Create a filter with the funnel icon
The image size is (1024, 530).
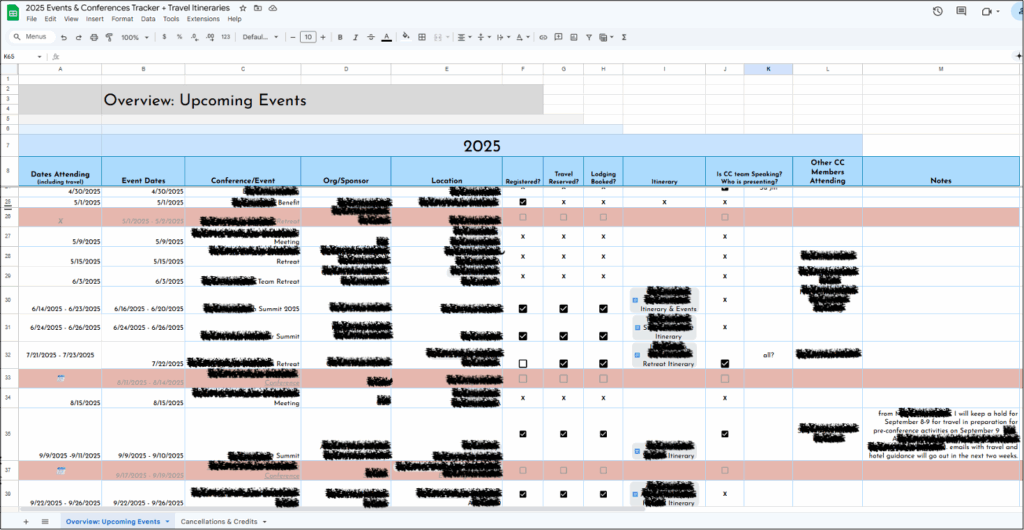coord(588,37)
